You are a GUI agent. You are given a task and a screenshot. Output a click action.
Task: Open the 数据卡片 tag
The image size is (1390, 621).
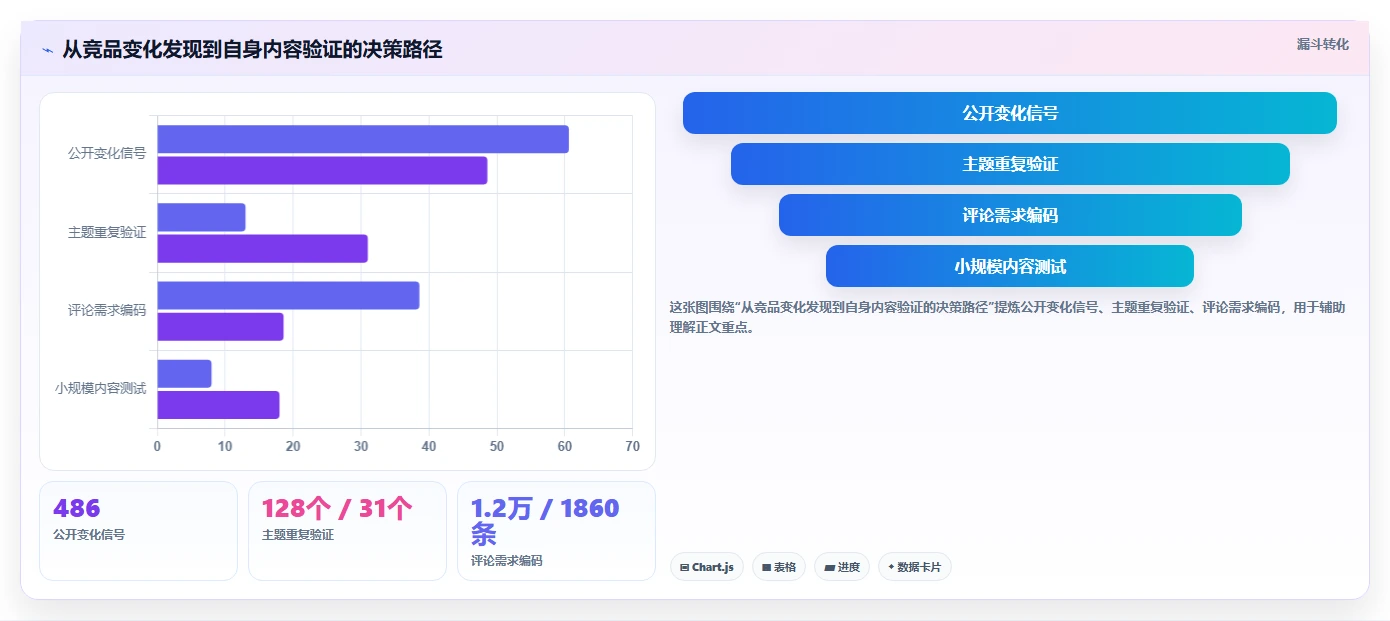point(915,567)
